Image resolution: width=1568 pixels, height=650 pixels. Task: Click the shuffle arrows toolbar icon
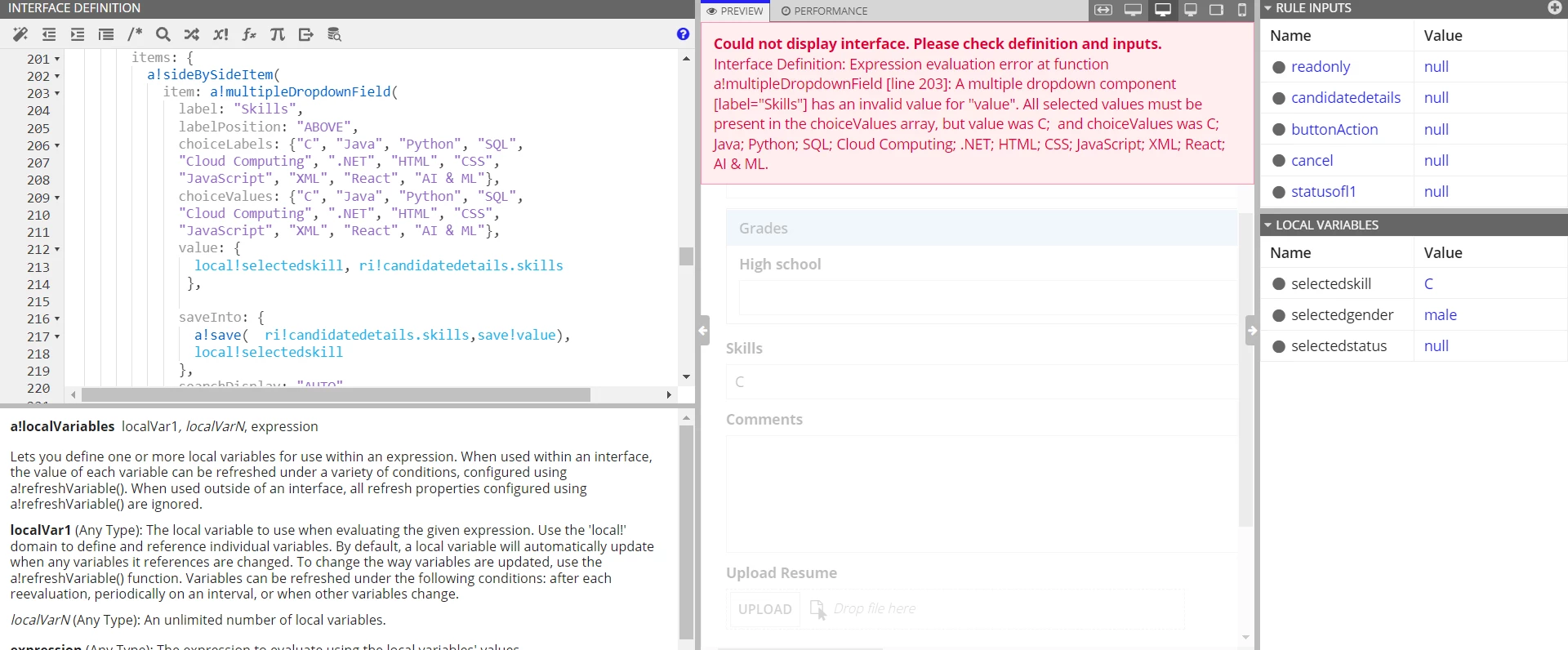pyautogui.click(x=192, y=34)
